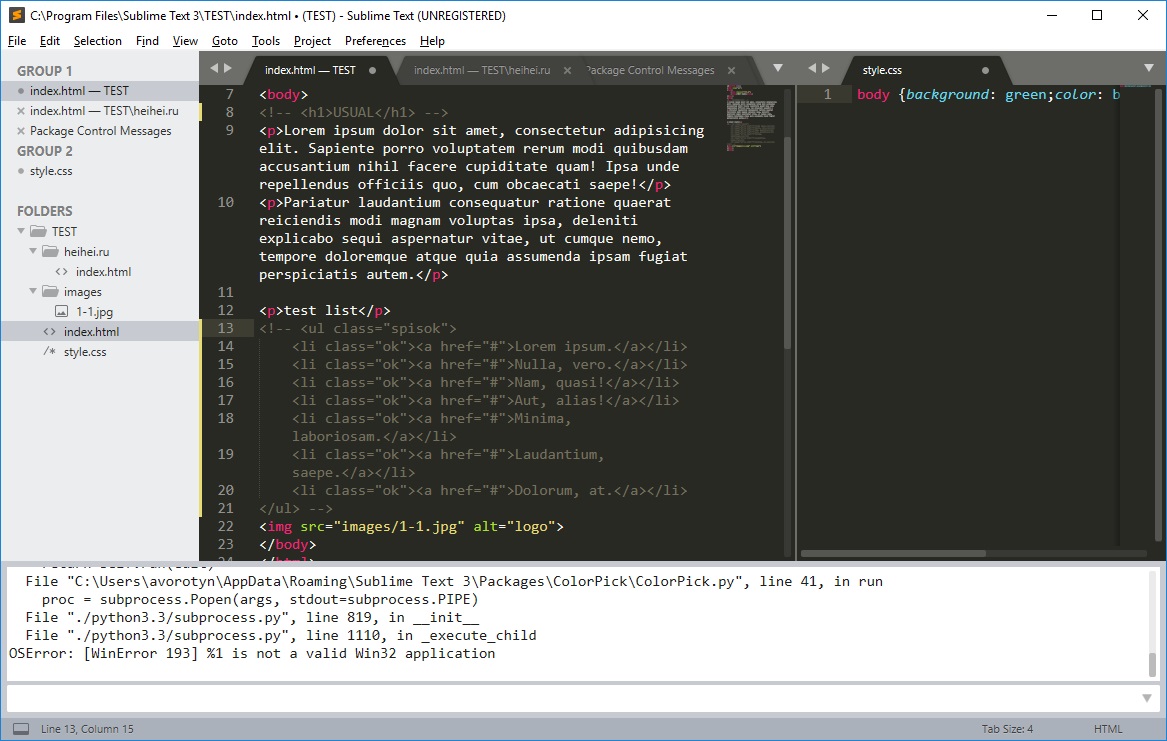This screenshot has height=741, width=1167.
Task: Close the Package Control Messages tab
Action: tap(731, 70)
